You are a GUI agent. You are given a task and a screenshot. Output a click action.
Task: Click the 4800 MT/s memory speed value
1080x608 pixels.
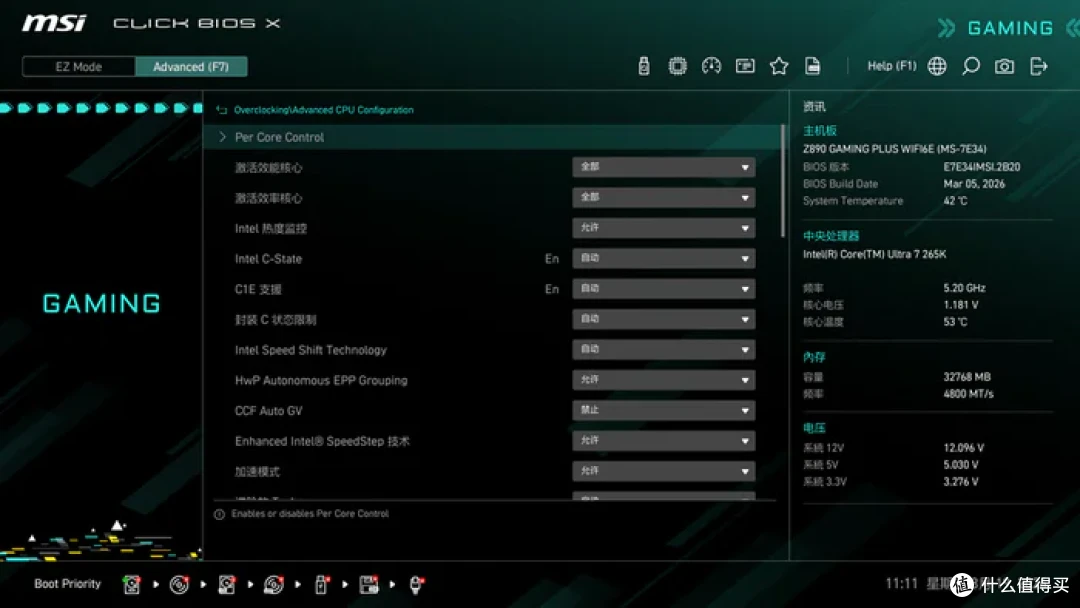[968, 394]
